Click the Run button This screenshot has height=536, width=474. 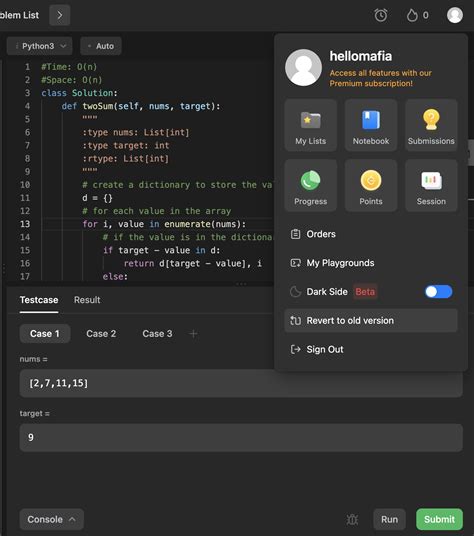pos(390,519)
